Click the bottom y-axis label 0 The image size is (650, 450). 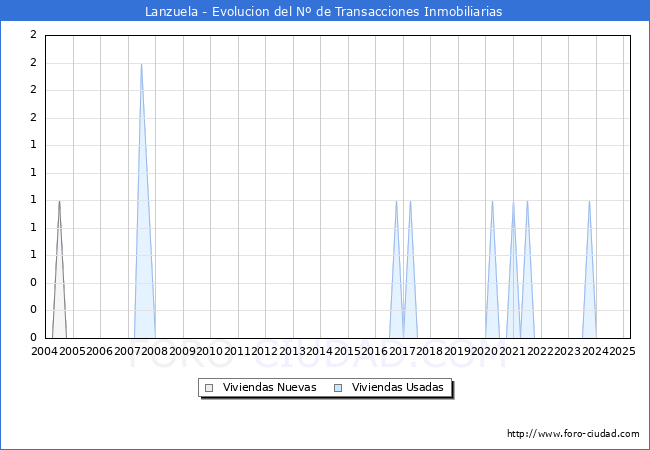34,337
